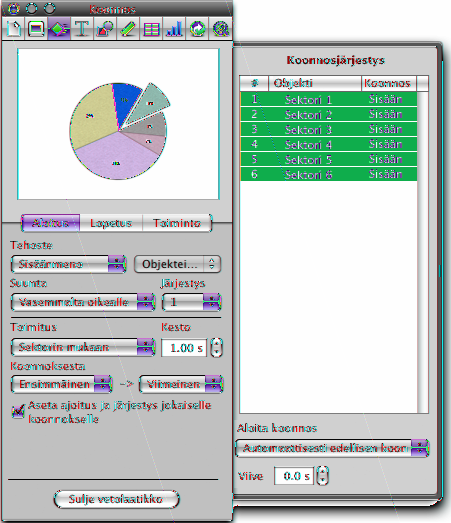Open Vasemmalta oikealle direction dropdown

tap(83, 302)
